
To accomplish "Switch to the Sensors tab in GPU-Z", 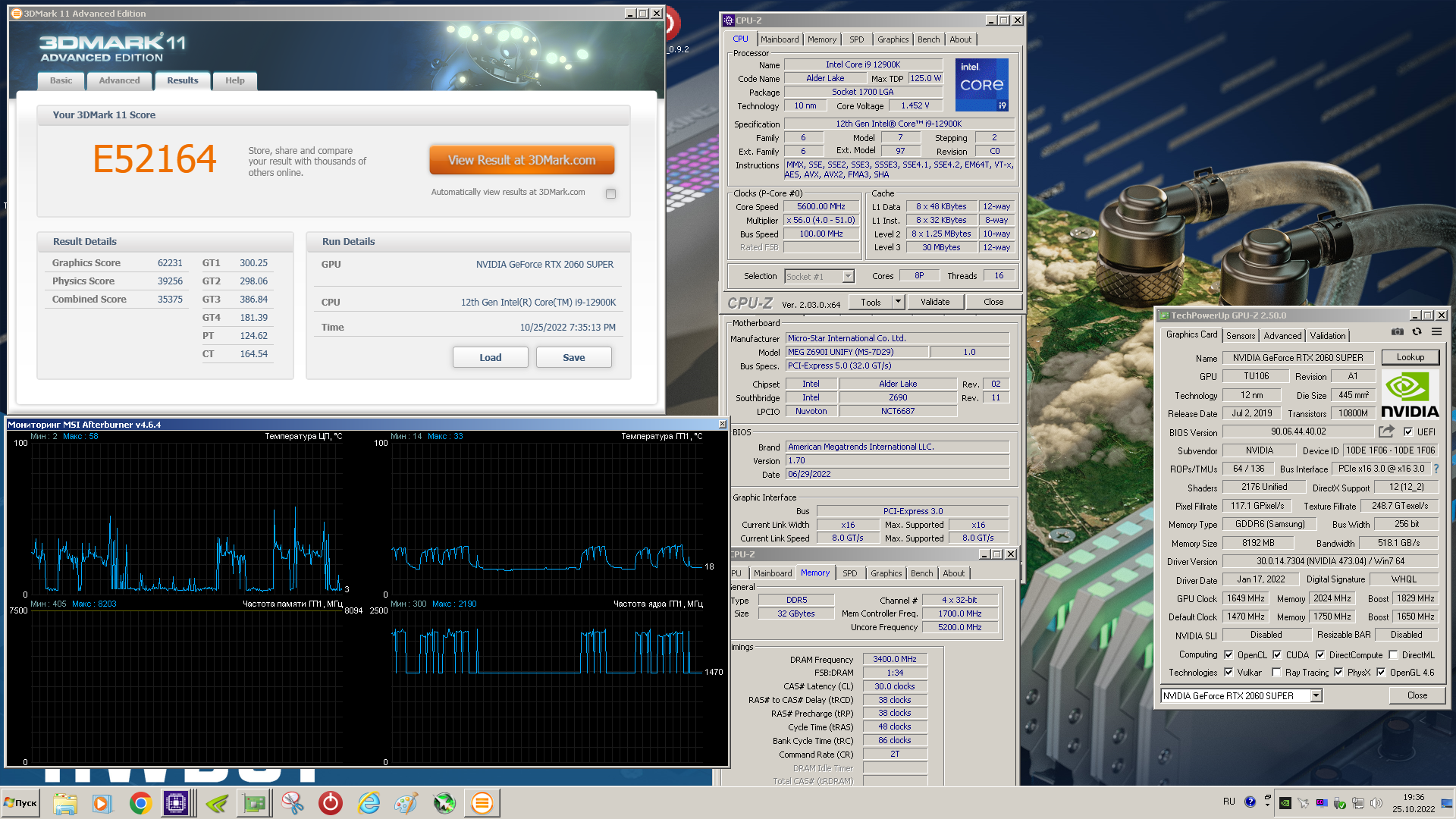I will pos(1241,336).
